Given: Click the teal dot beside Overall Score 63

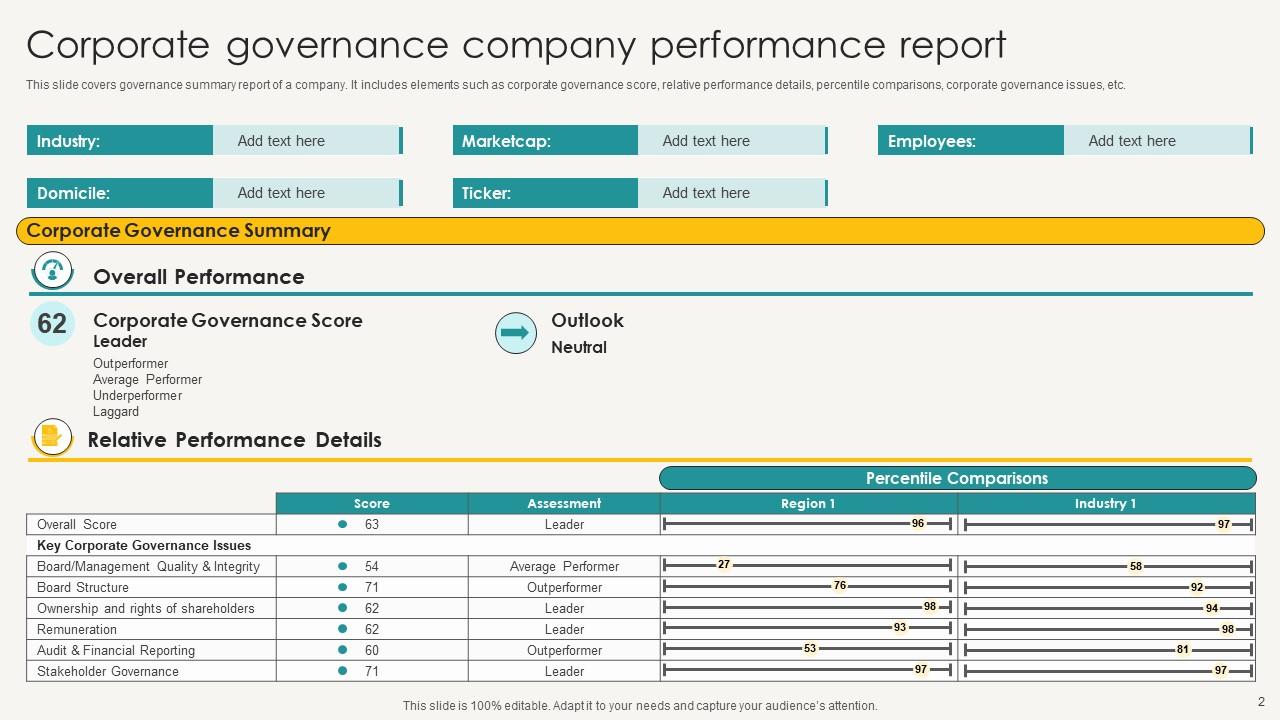Looking at the screenshot, I should (342, 523).
